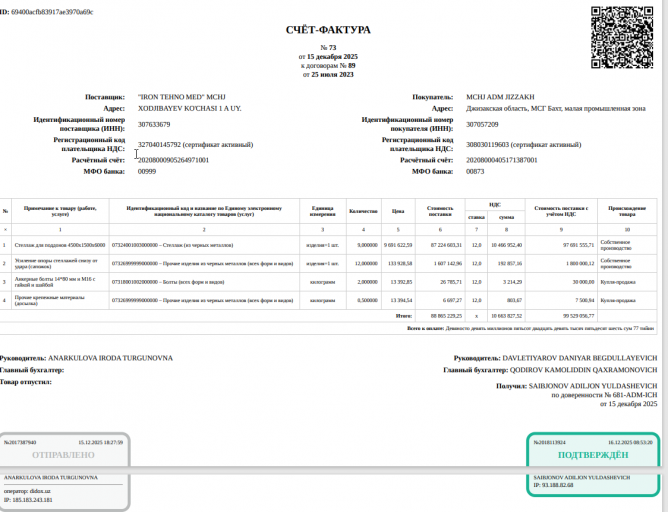Click the Всего к оплате amount in words
Screen dimensions: 668x512
pyautogui.click(x=550, y=328)
